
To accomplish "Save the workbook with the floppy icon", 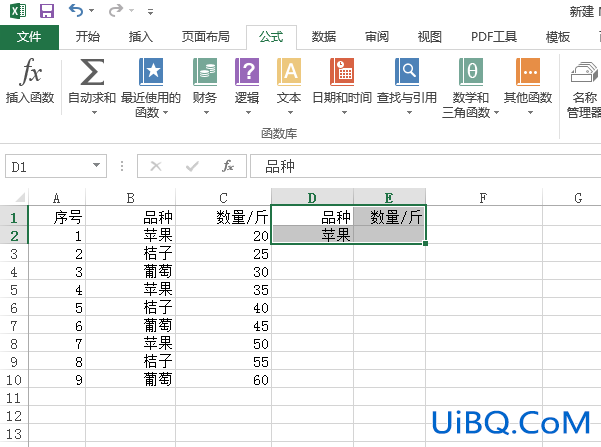I will pos(47,10).
